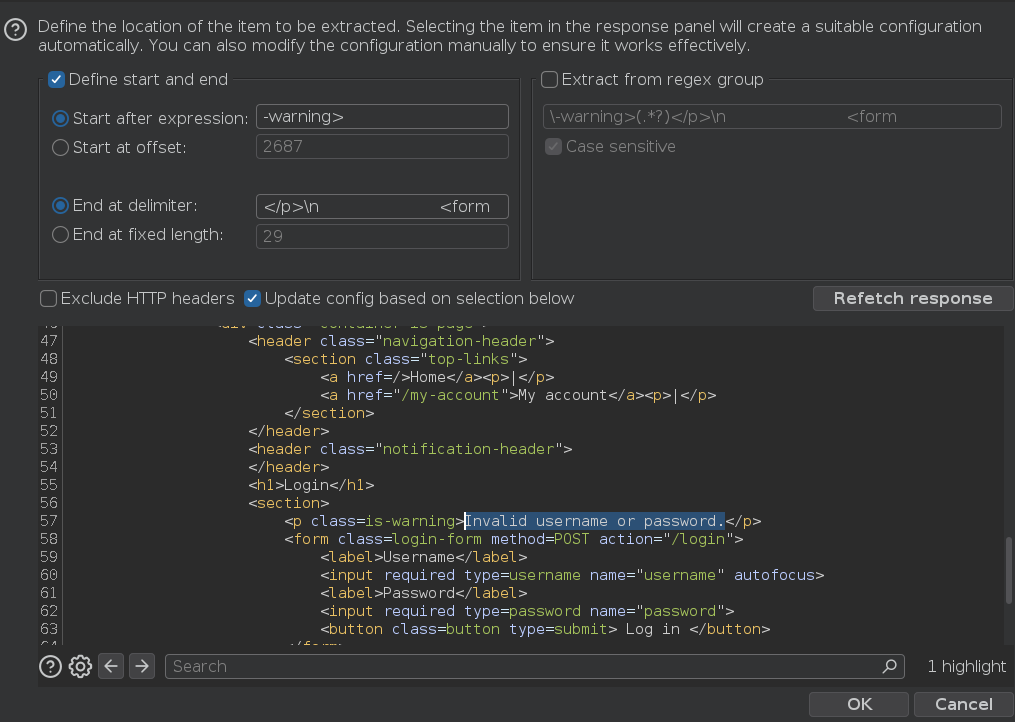The width and height of the screenshot is (1015, 722).
Task: Select End at delimiter radio button
Action: tap(60, 206)
